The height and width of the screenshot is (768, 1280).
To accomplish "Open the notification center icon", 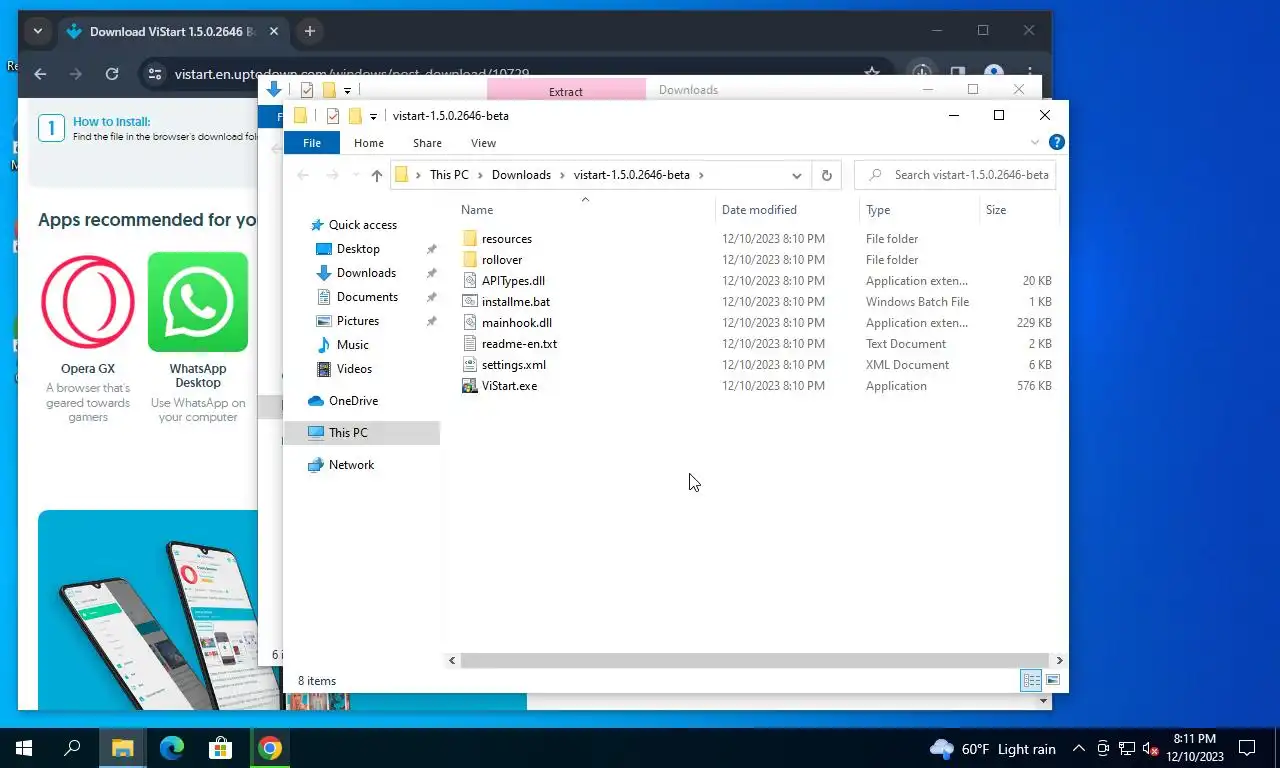I will (x=1247, y=748).
